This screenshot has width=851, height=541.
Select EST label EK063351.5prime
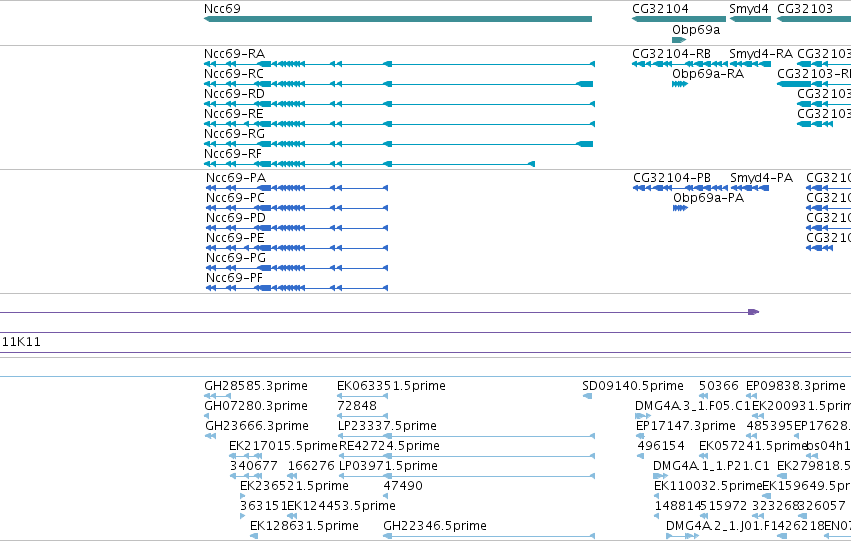coord(391,386)
